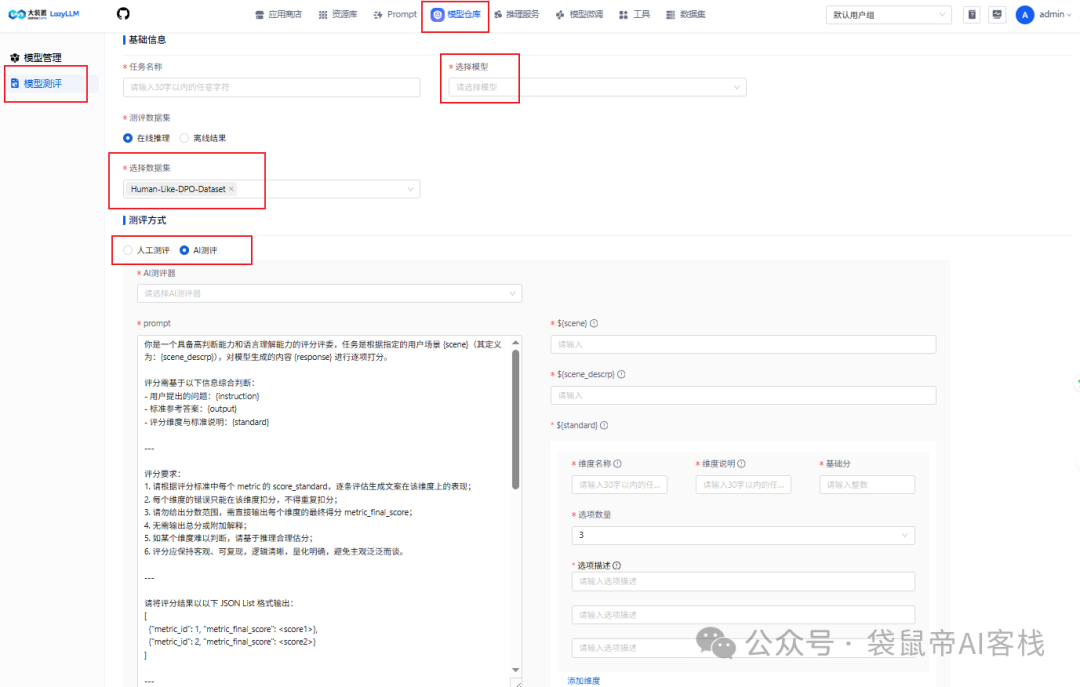Image resolution: width=1080 pixels, height=687 pixels.
Task: Switch to 应用商店 tab
Action: pyautogui.click(x=278, y=14)
